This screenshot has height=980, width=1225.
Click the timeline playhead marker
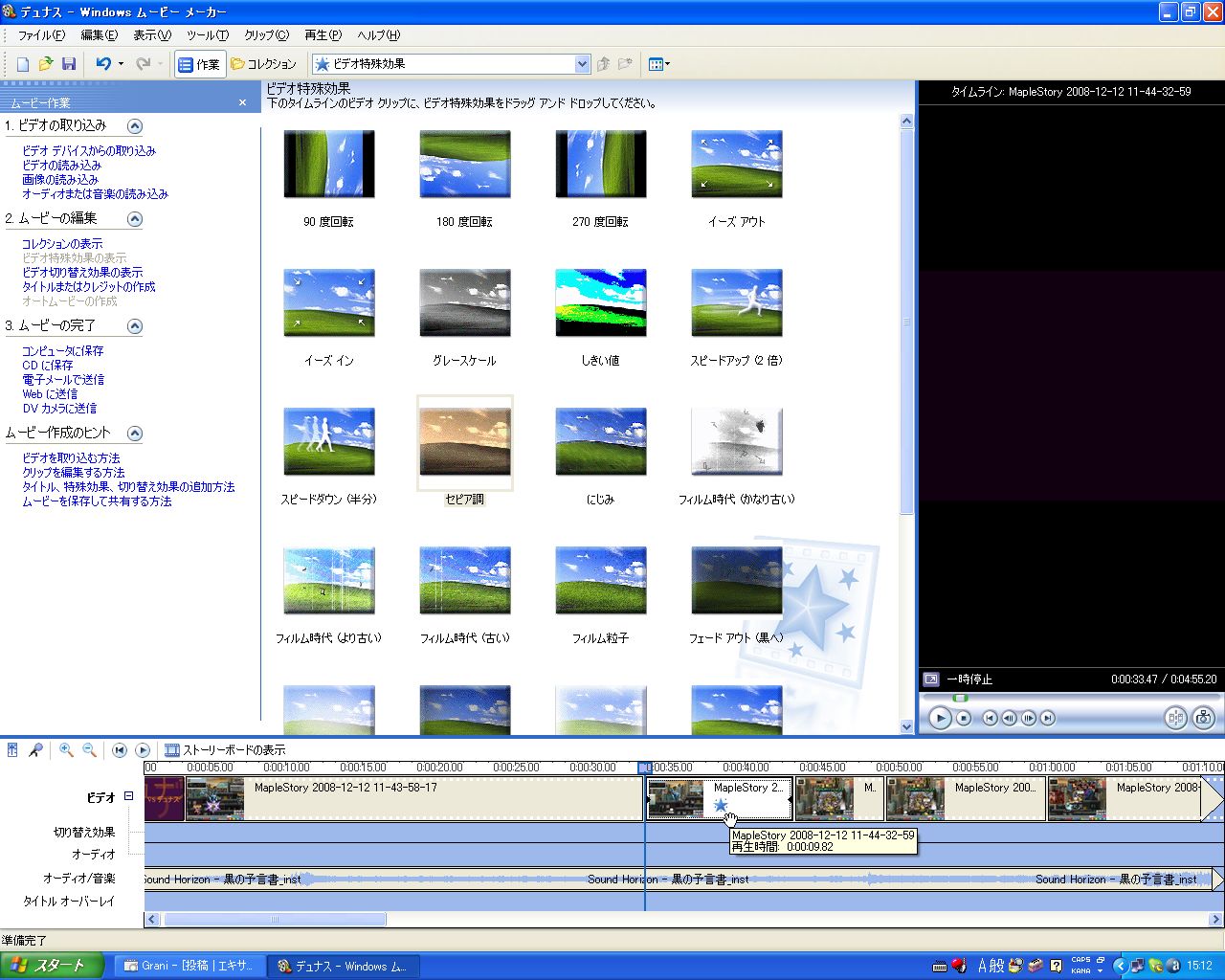click(645, 768)
